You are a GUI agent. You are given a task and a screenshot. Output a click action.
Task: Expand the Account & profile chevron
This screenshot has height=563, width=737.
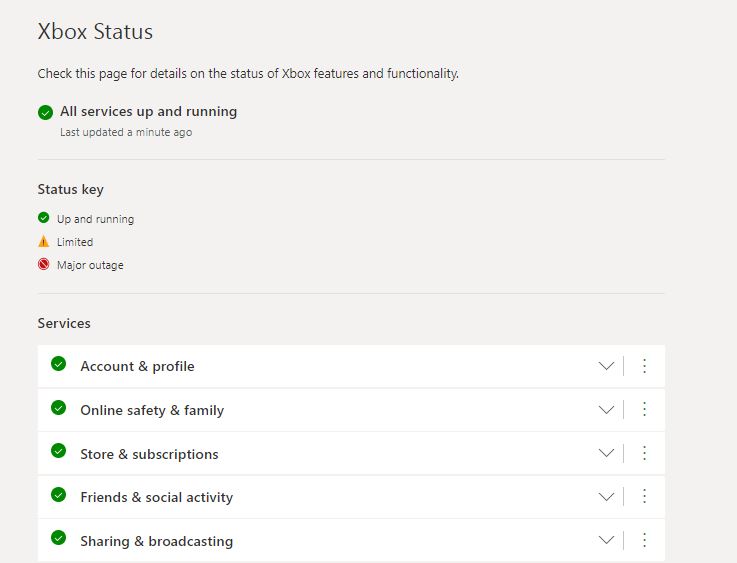pyautogui.click(x=606, y=366)
